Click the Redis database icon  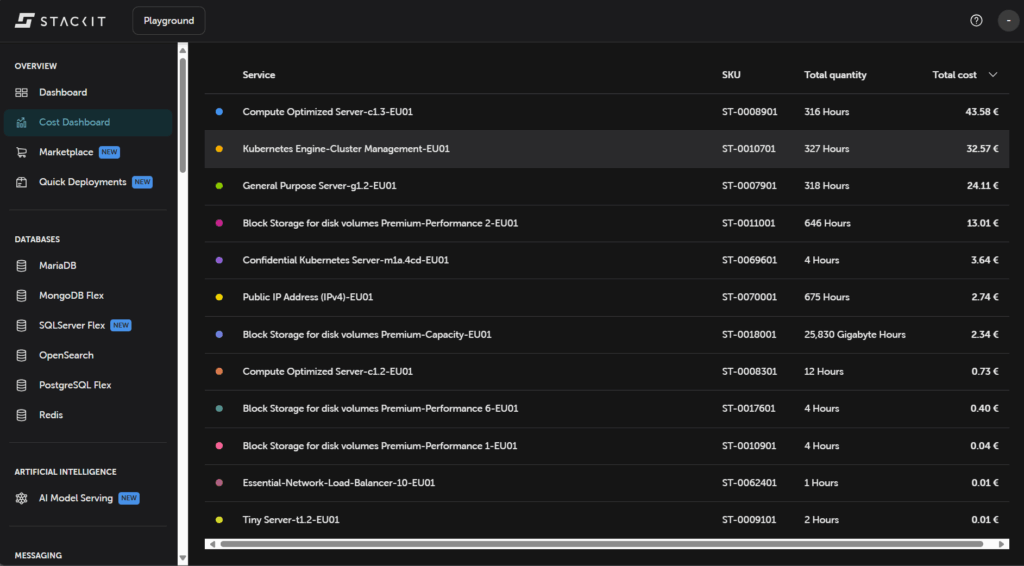tap(21, 415)
